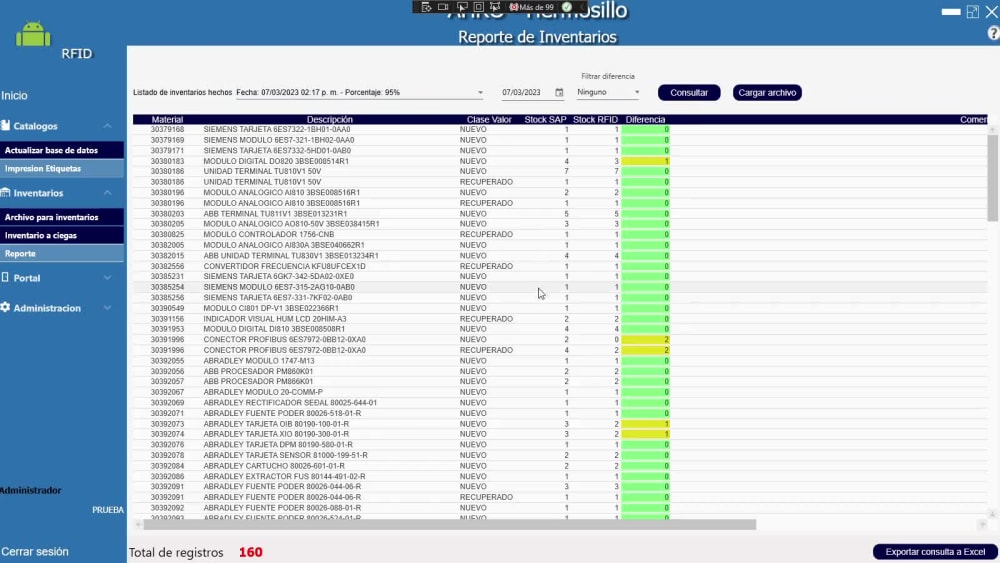Click the video camera icon in debug toolbar

(x=443, y=7)
